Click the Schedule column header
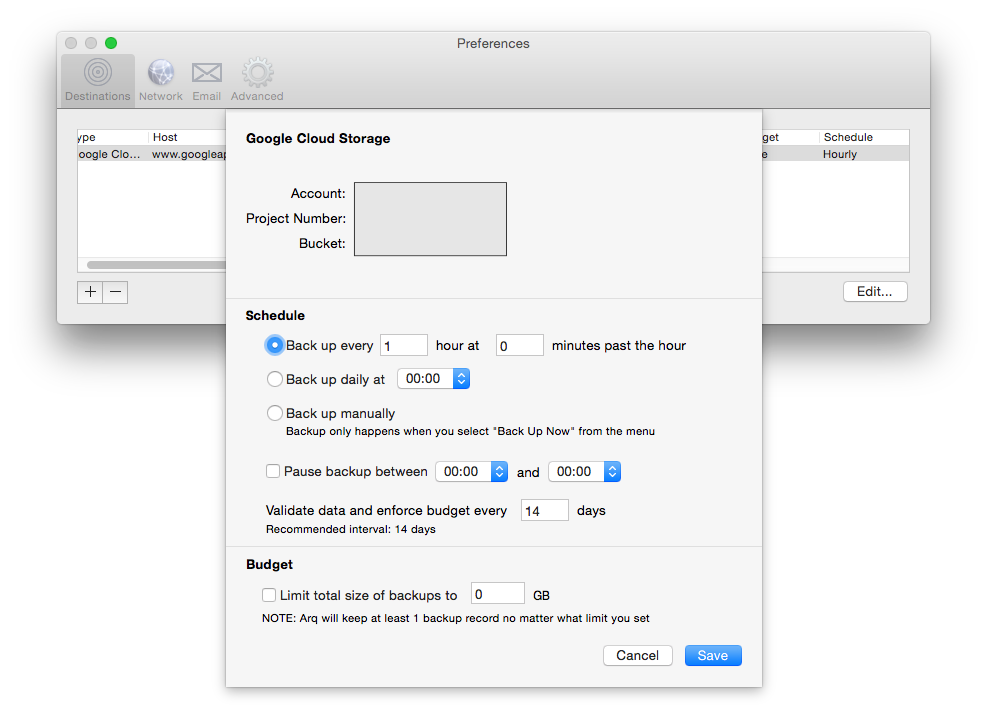The height and width of the screenshot is (708, 985). coord(864,137)
